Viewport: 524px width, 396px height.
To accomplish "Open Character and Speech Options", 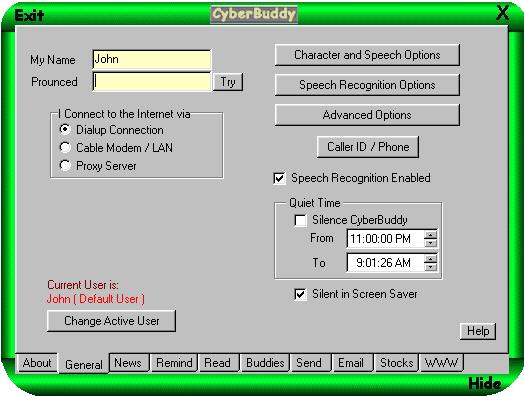I will point(367,55).
